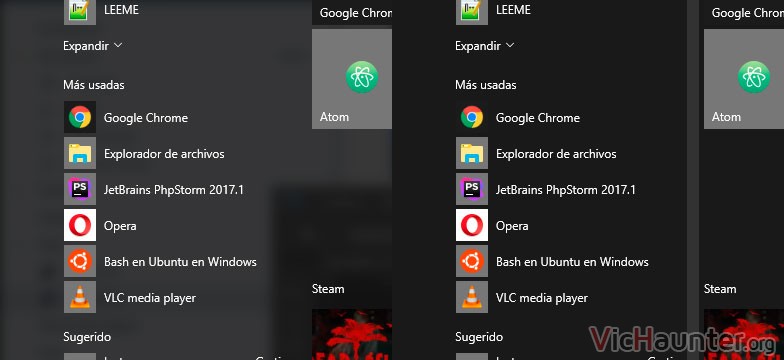
Task: Click the Steam group header in right menu
Action: click(720, 289)
